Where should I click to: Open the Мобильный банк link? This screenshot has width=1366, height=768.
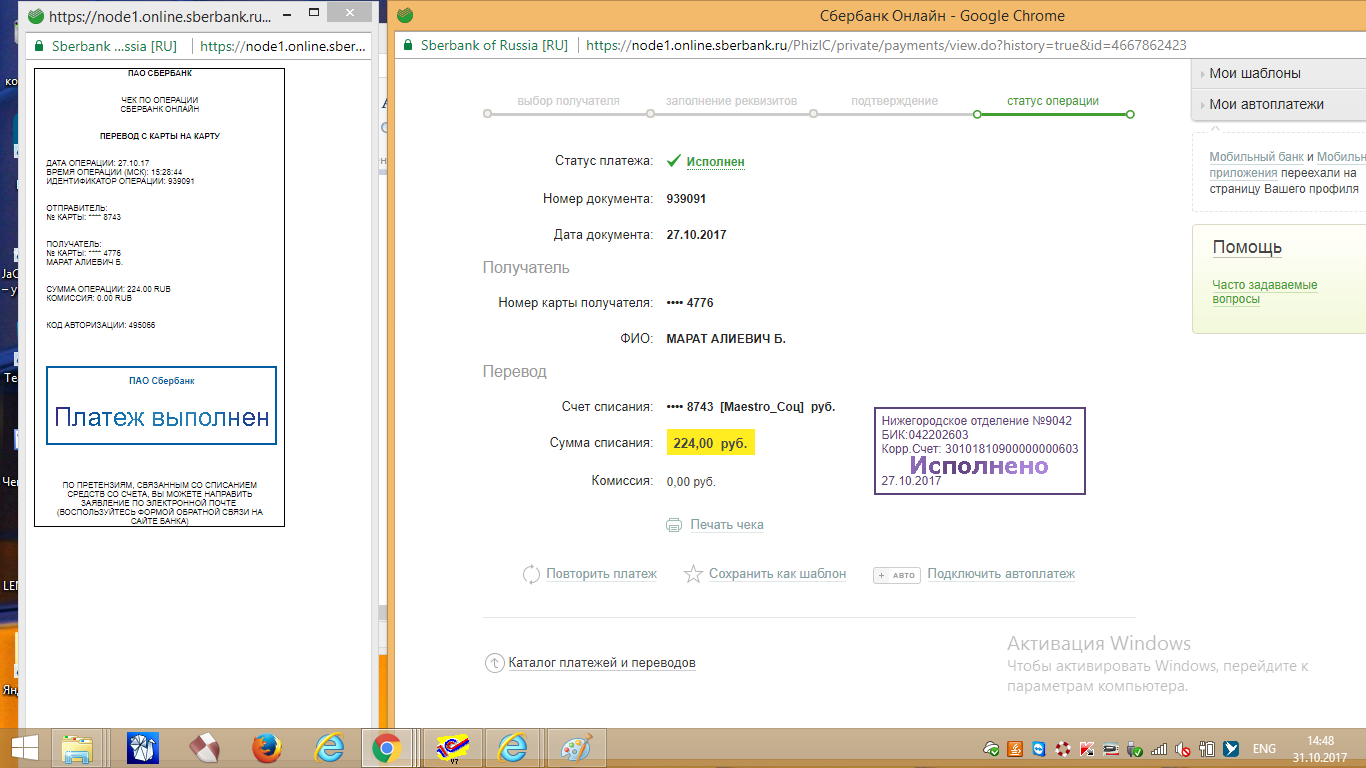1256,157
